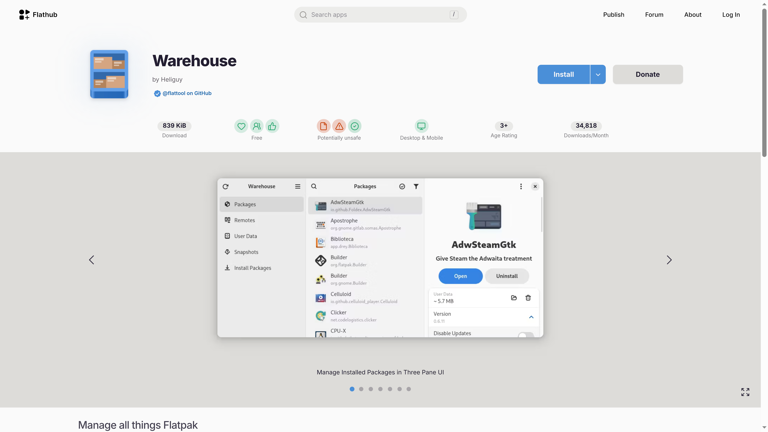
Task: Click the Donate button
Action: (x=647, y=74)
